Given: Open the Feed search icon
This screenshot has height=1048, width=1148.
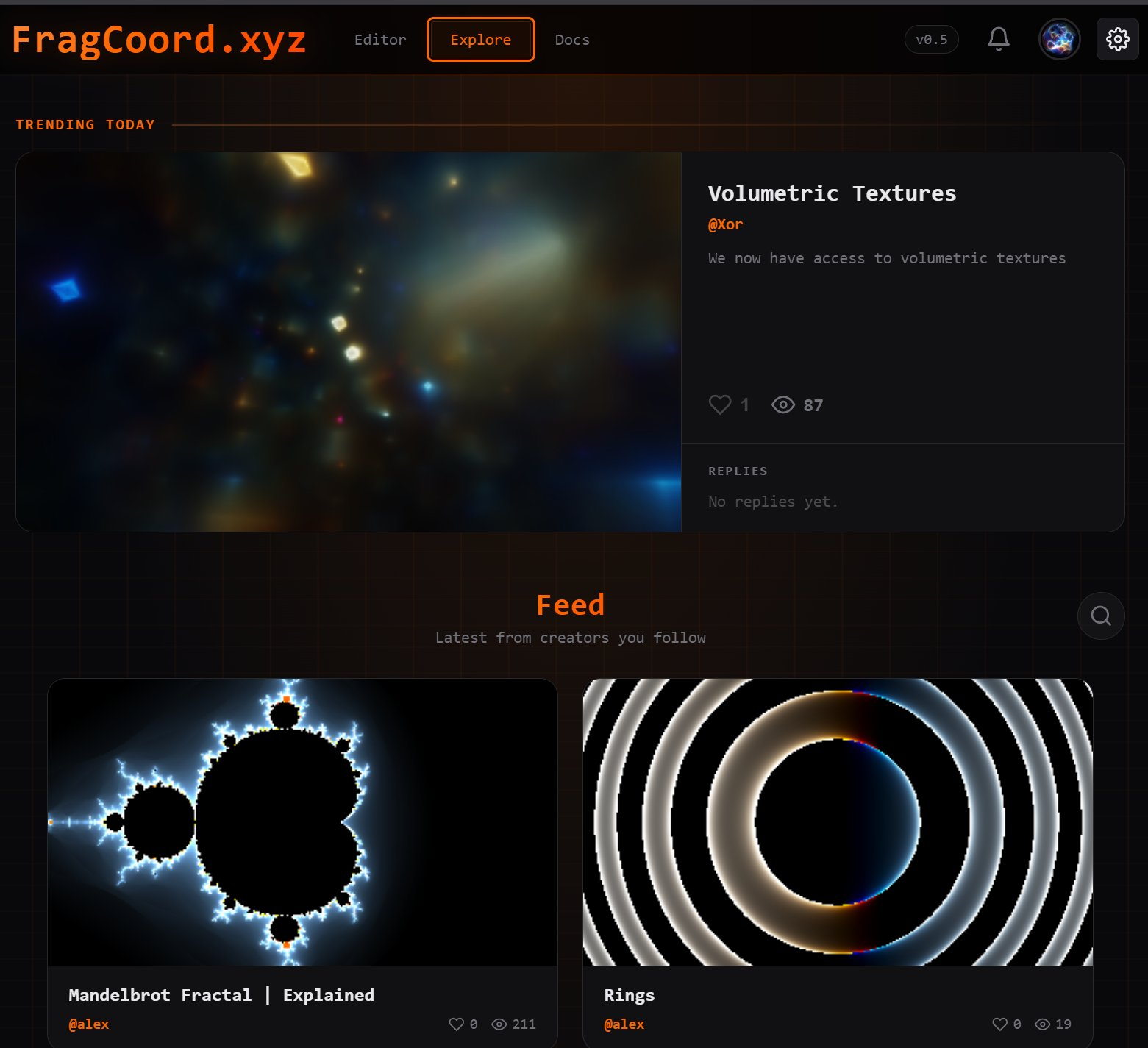Looking at the screenshot, I should (1100, 616).
